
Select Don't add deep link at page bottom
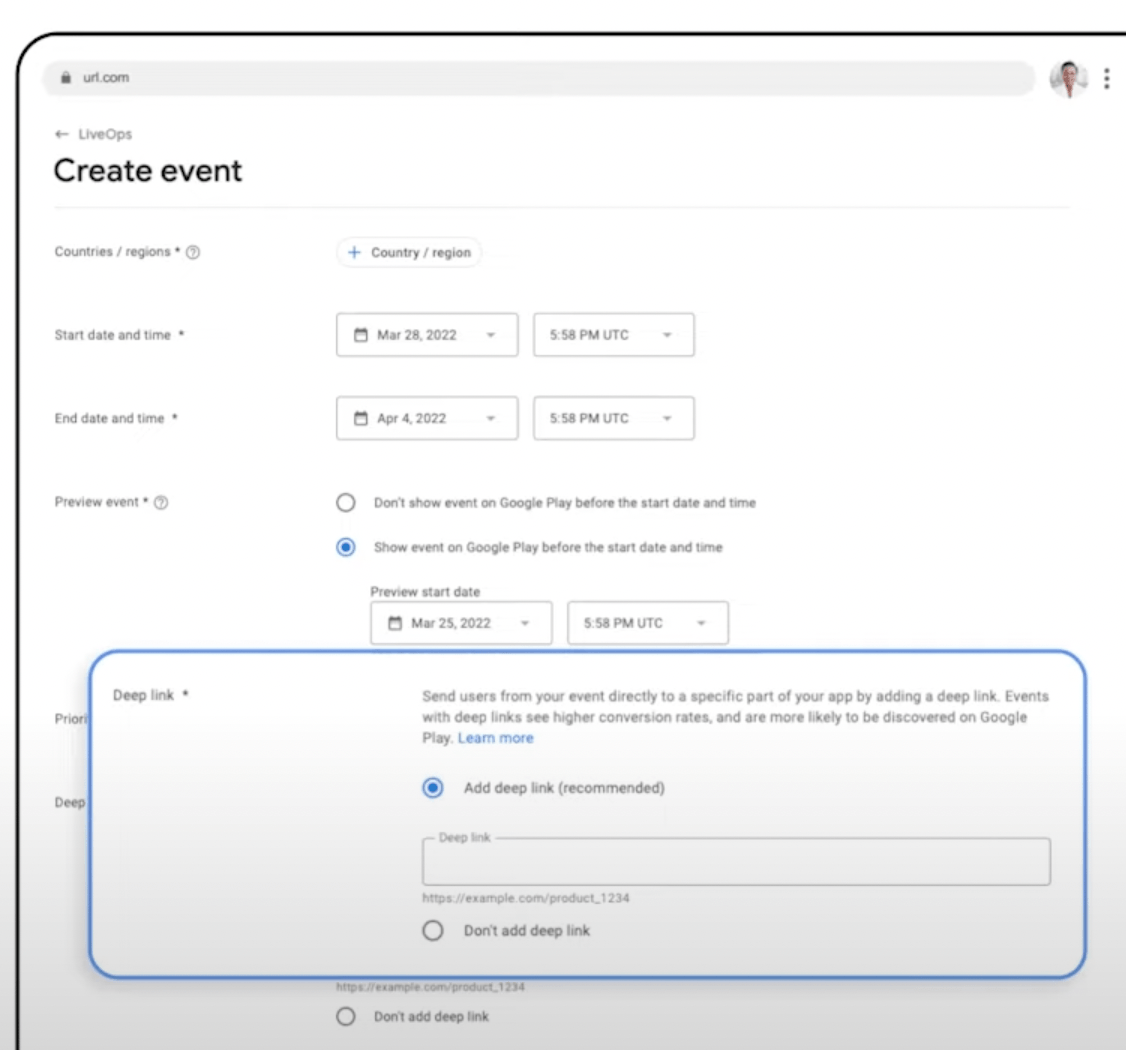346,1016
